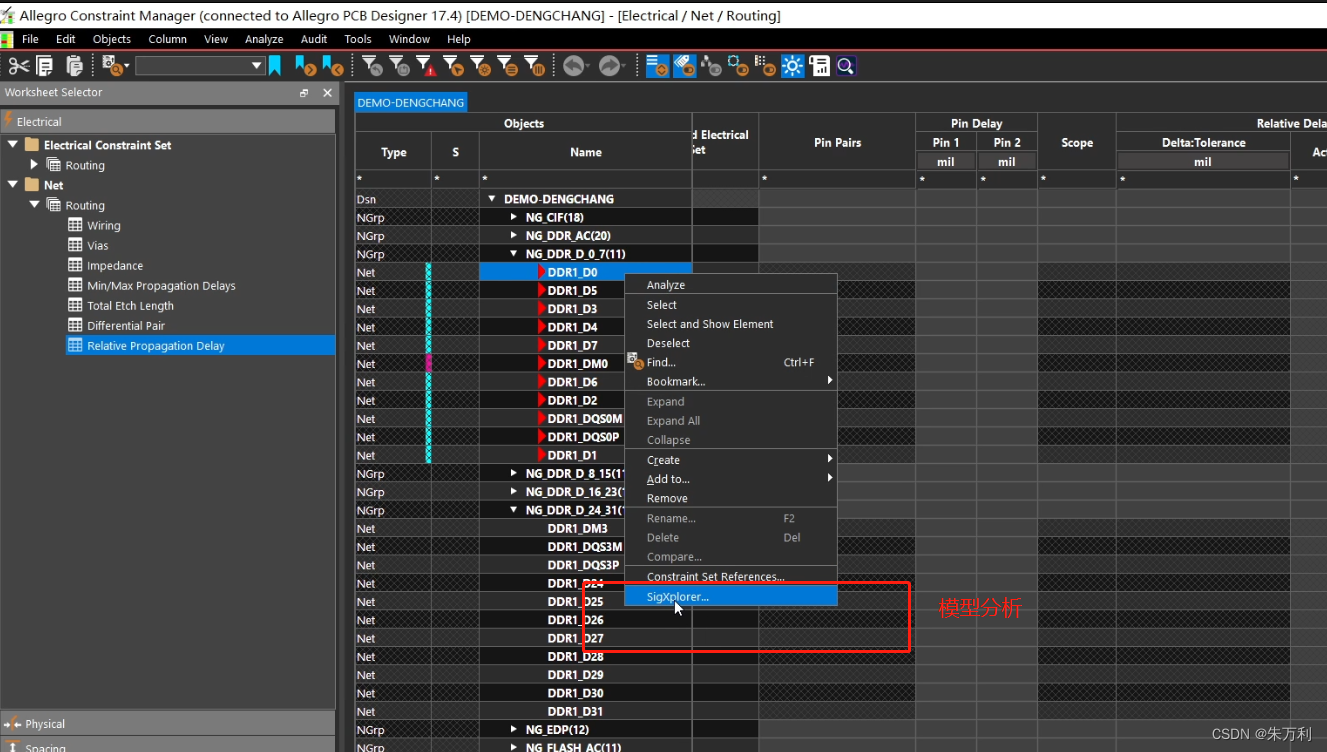The height and width of the screenshot is (752, 1327).
Task: Open the Impedance worksheet
Action: tap(115, 265)
